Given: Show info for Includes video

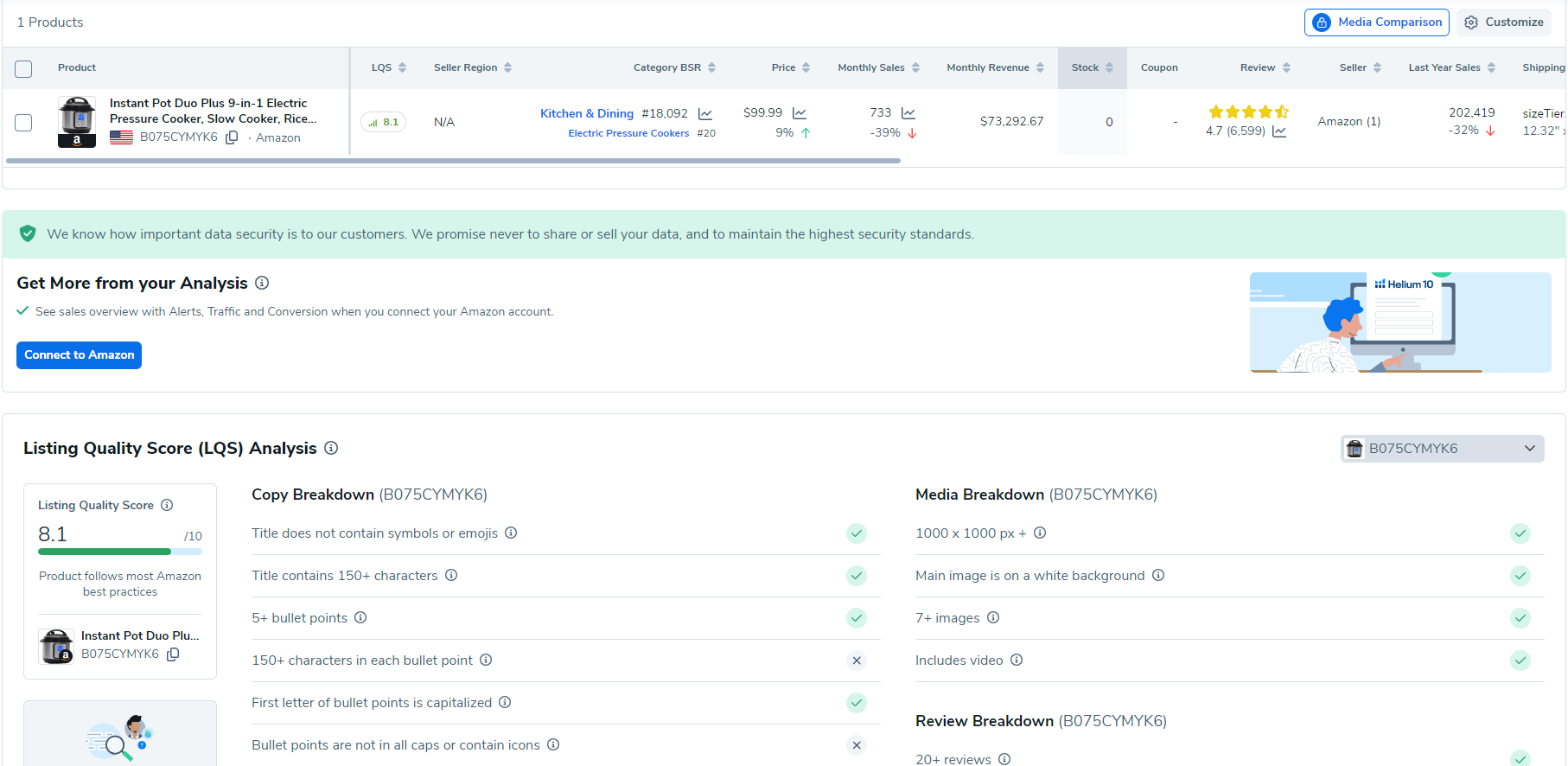Looking at the screenshot, I should click(x=1017, y=660).
